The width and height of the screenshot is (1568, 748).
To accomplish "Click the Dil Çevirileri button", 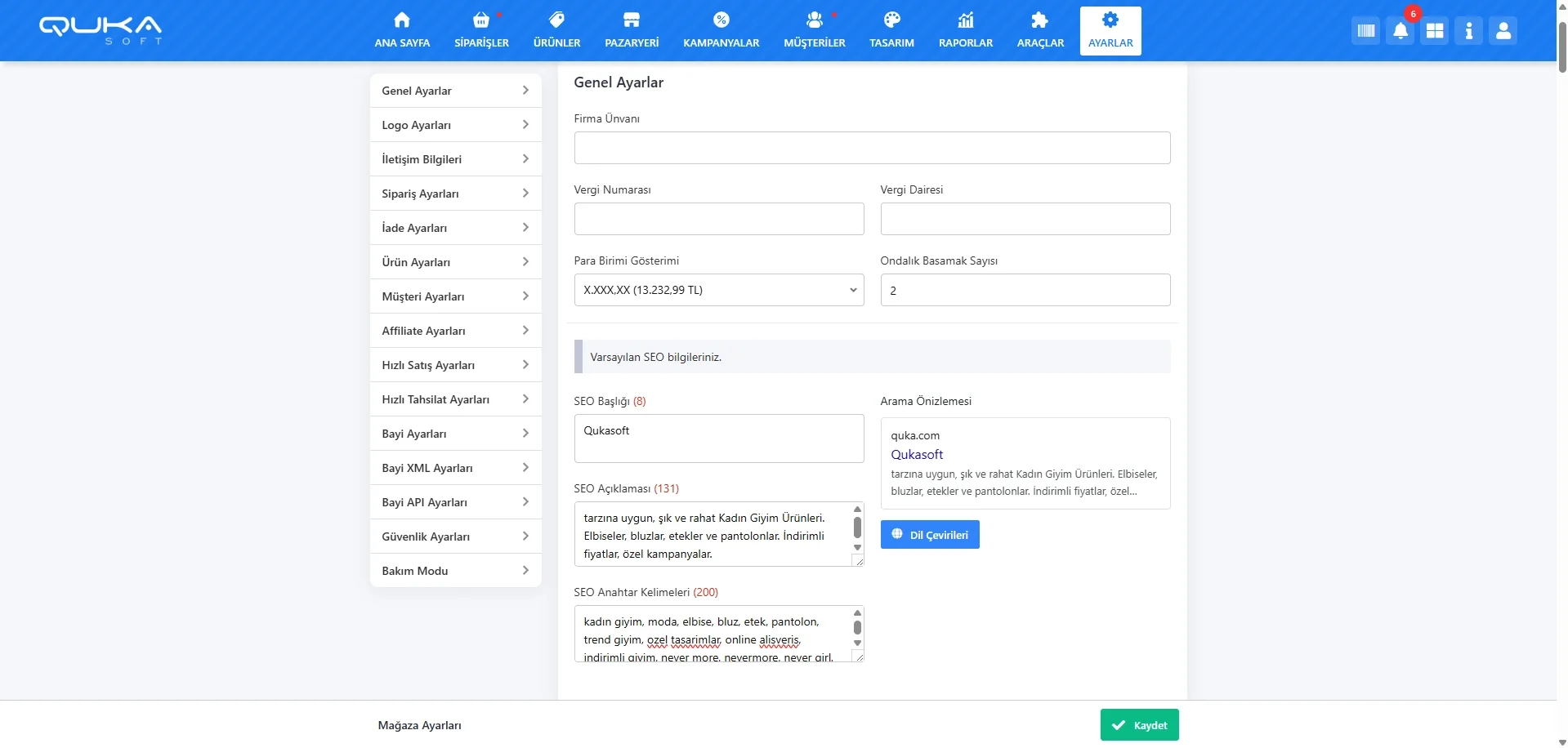I will pos(930,535).
